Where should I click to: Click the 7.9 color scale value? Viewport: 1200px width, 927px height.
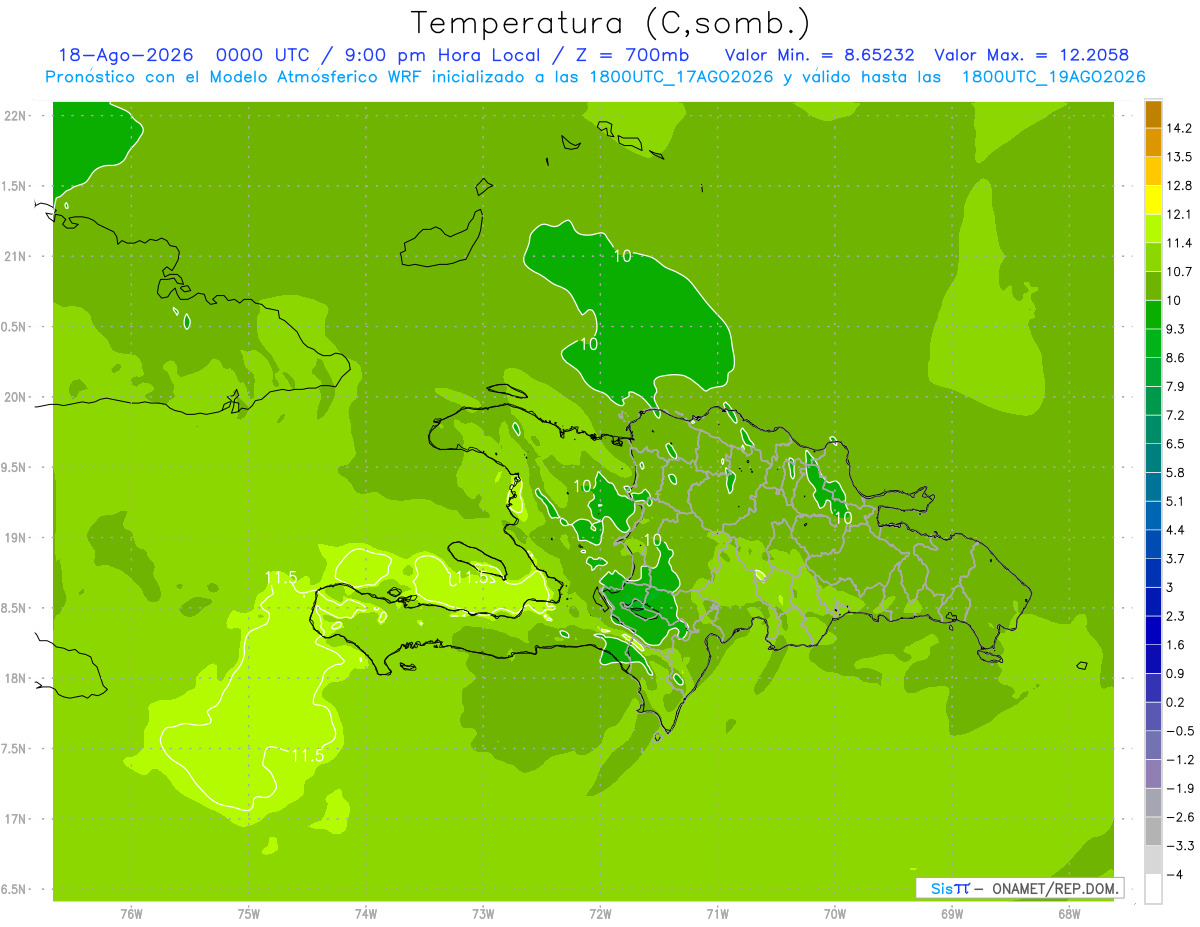(x=1177, y=387)
